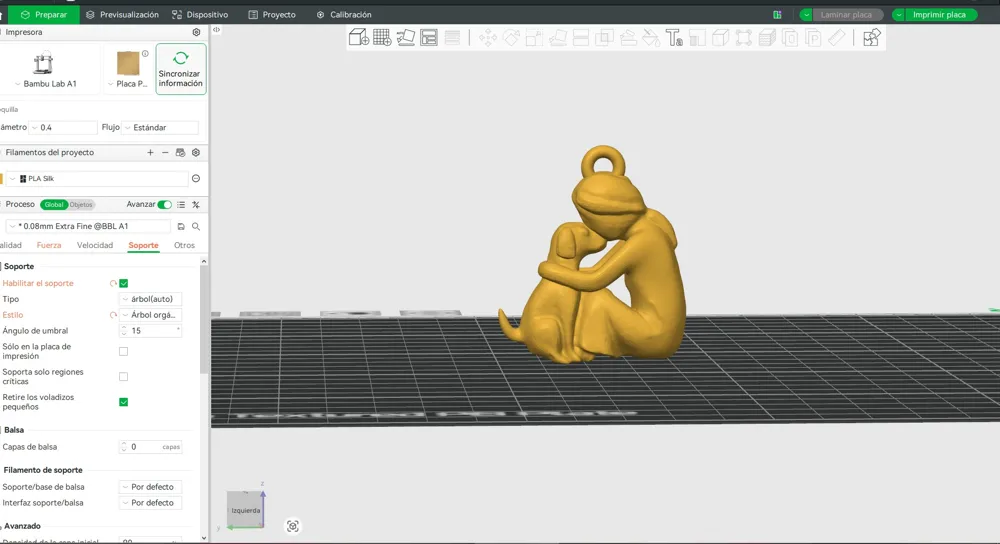Switch to the Otros settings tab
1000x544 pixels.
click(184, 246)
